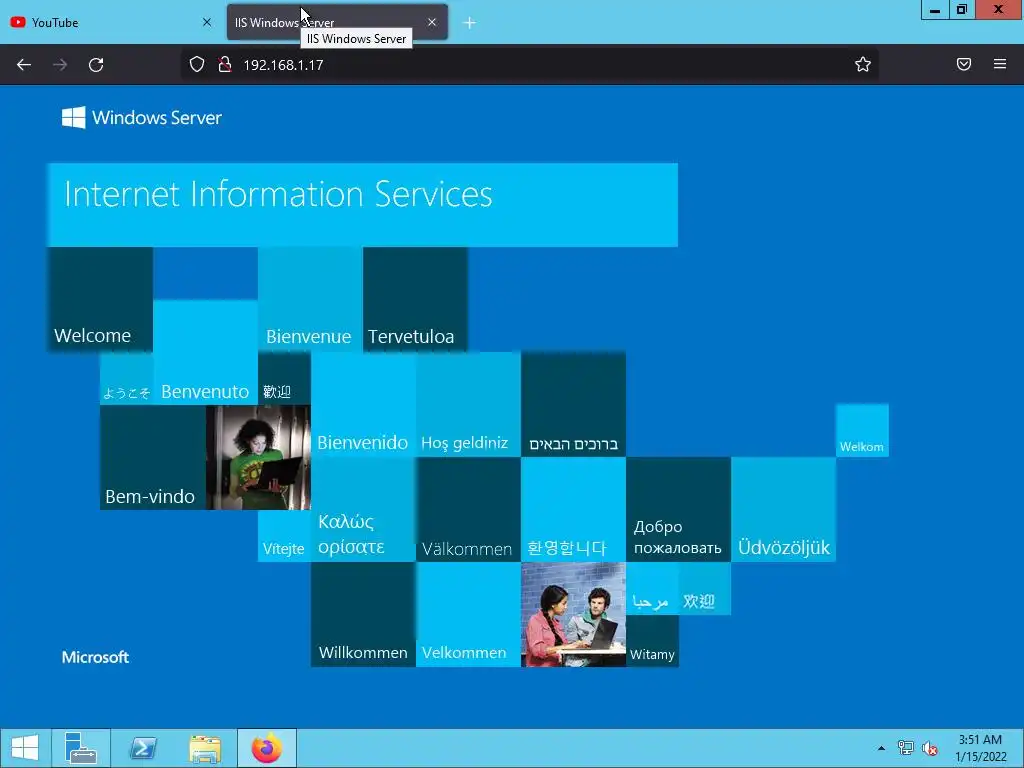
Task: Close the IIS Windows Server tab
Action: coord(432,22)
